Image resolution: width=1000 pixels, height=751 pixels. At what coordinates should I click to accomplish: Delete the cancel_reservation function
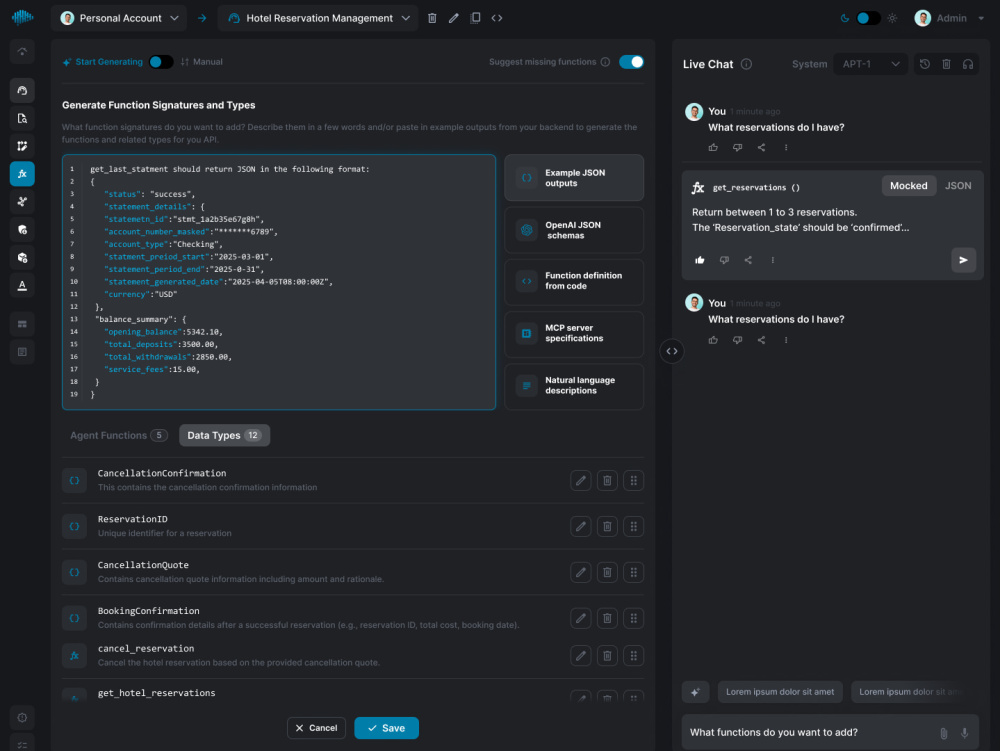coord(607,656)
